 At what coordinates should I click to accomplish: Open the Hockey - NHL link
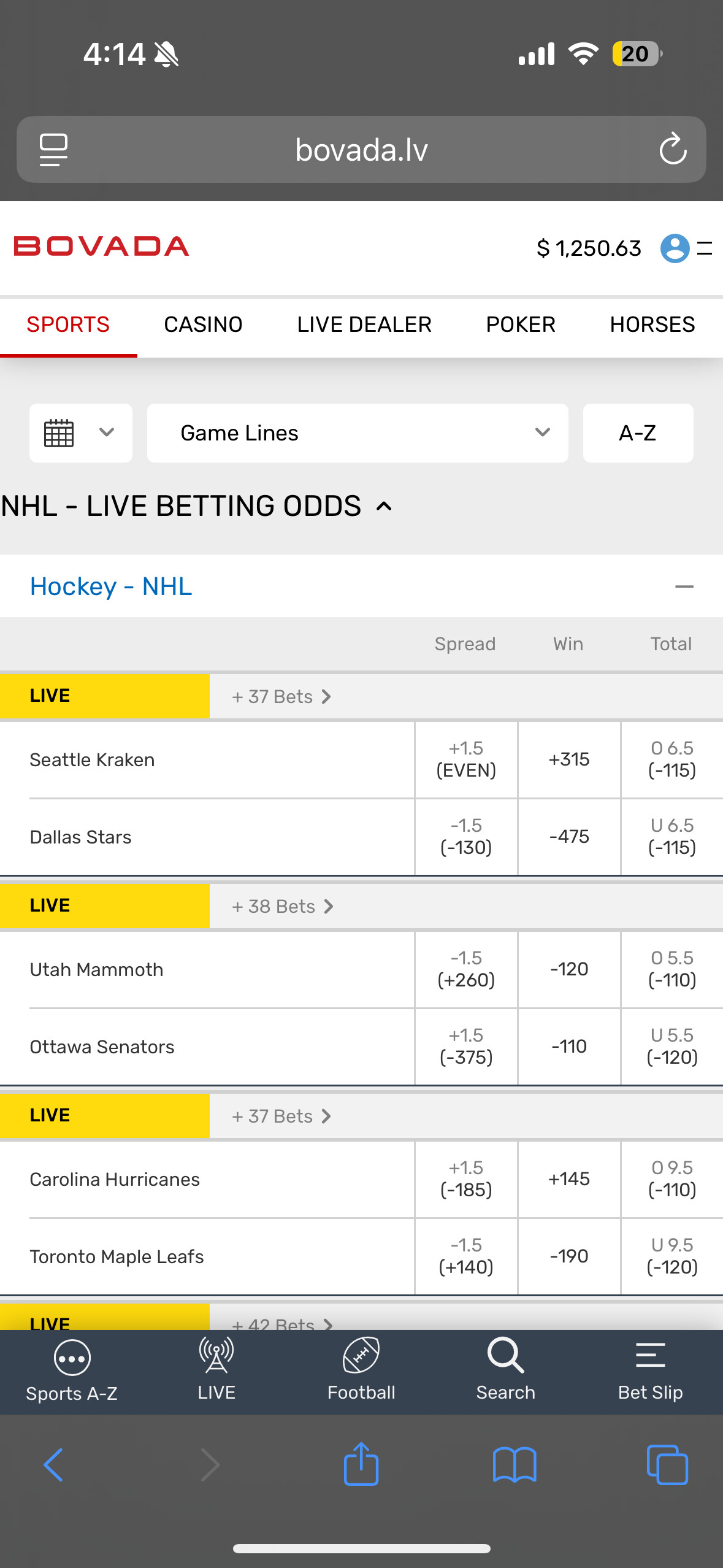pyautogui.click(x=111, y=587)
